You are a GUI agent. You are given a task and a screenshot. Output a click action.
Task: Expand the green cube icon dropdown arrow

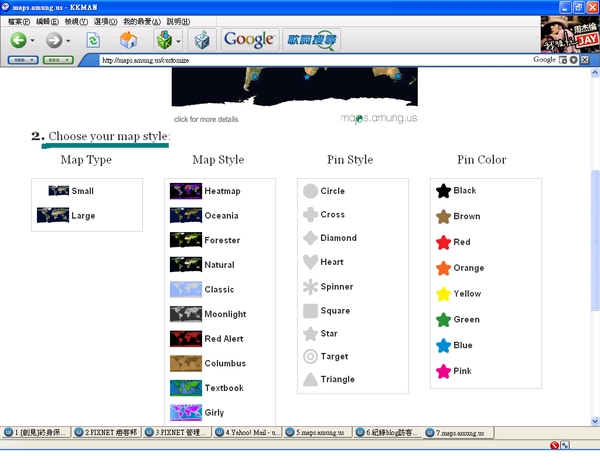pyautogui.click(x=178, y=40)
